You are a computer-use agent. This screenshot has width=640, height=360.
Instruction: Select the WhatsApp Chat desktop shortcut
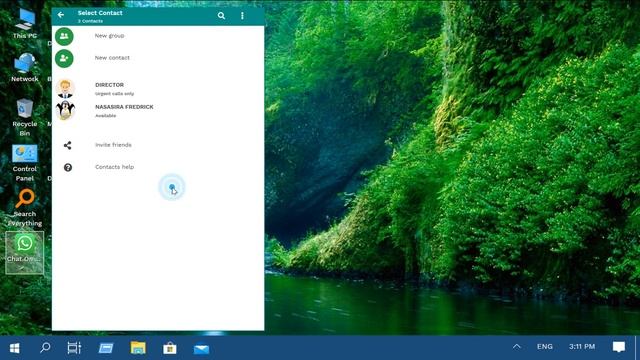coord(24,252)
